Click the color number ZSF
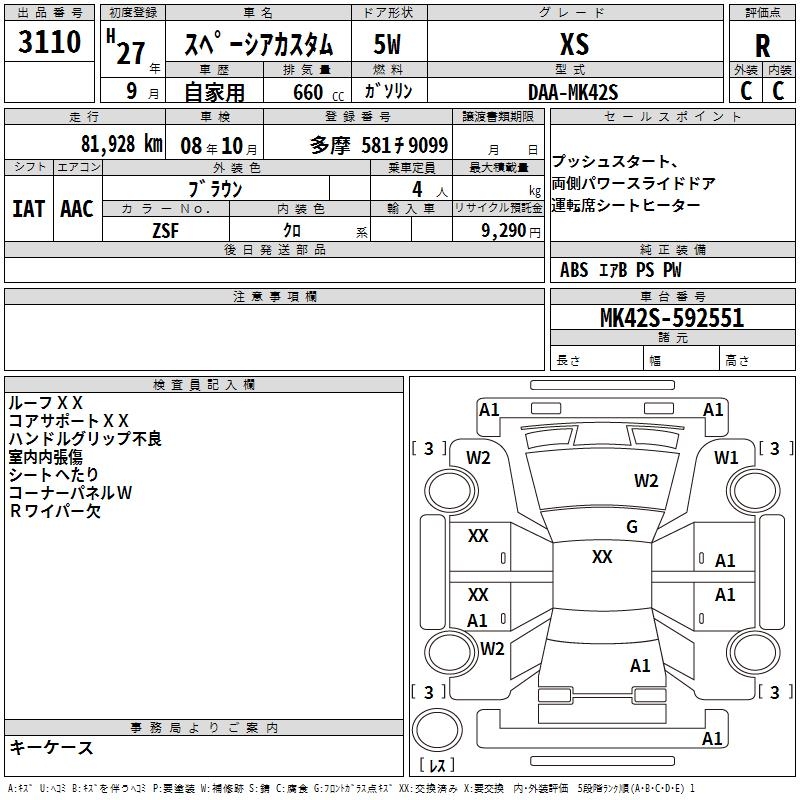The image size is (800, 800). (x=165, y=230)
